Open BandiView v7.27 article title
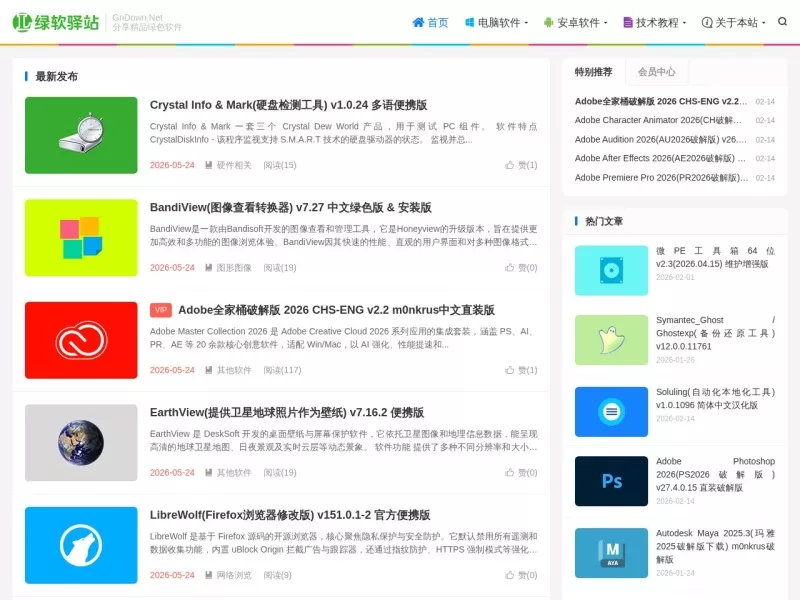800x600 pixels. tap(290, 208)
